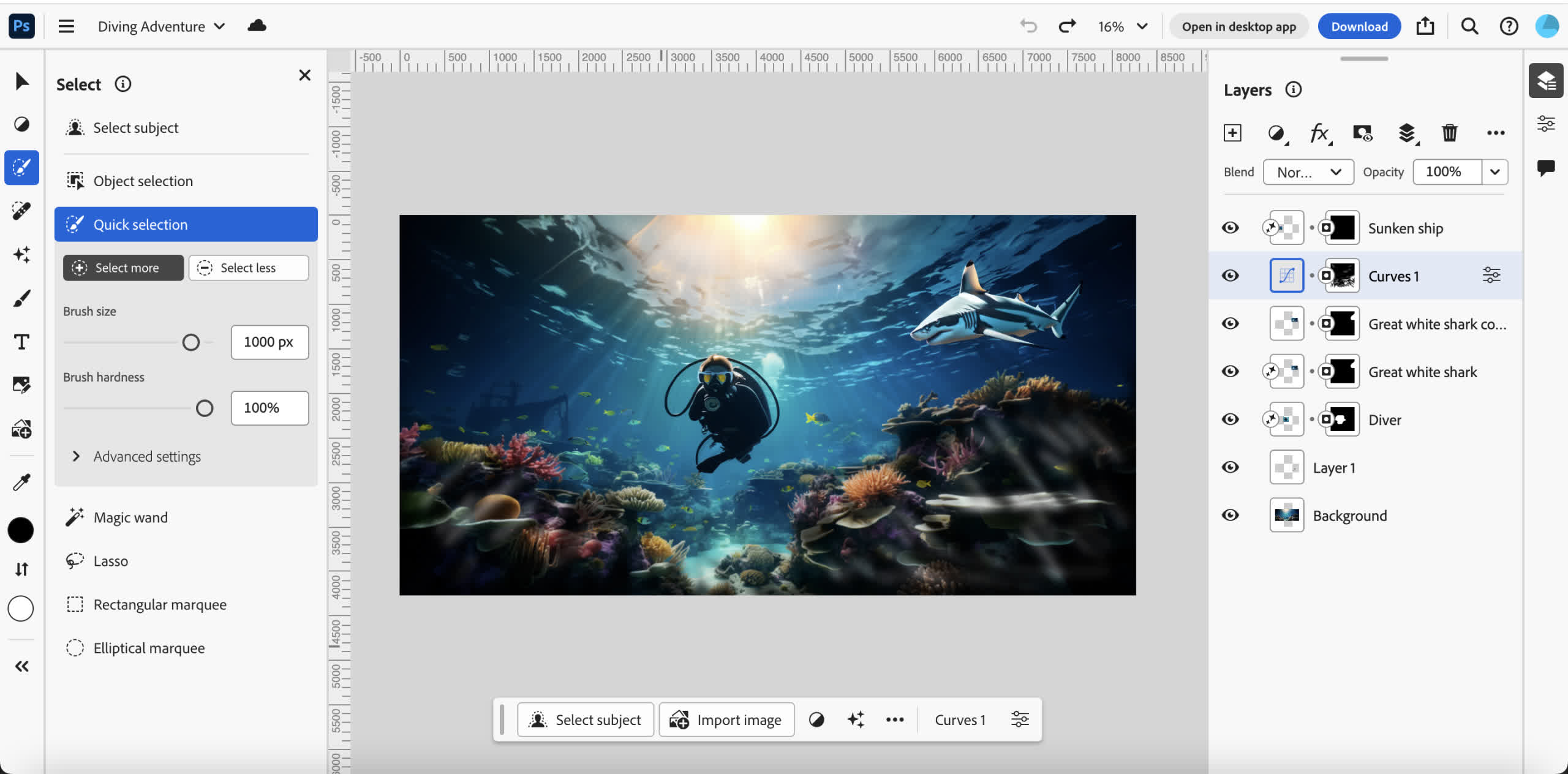Select the Healing Brush tool
Screen dimensions: 1568x774
click(22, 211)
